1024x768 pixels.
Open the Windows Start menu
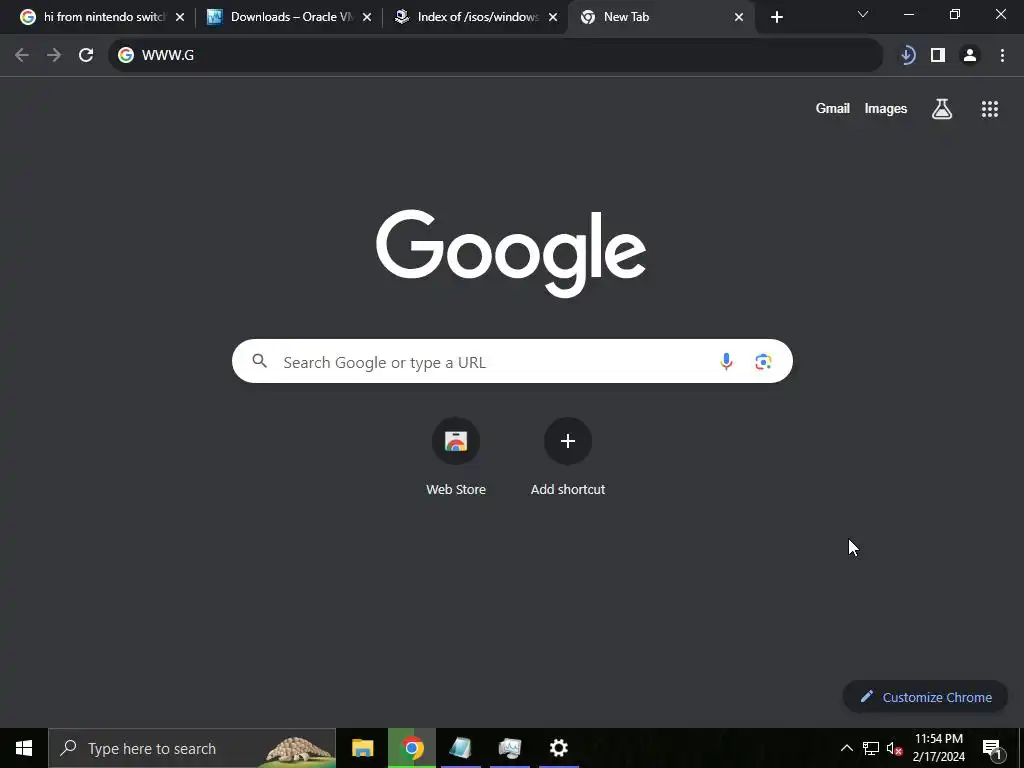click(24, 748)
